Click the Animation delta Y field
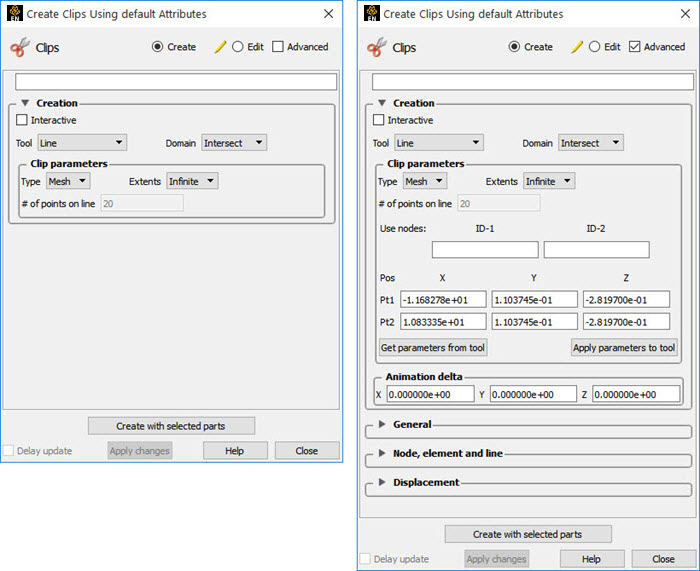The image size is (700, 571). click(x=533, y=394)
